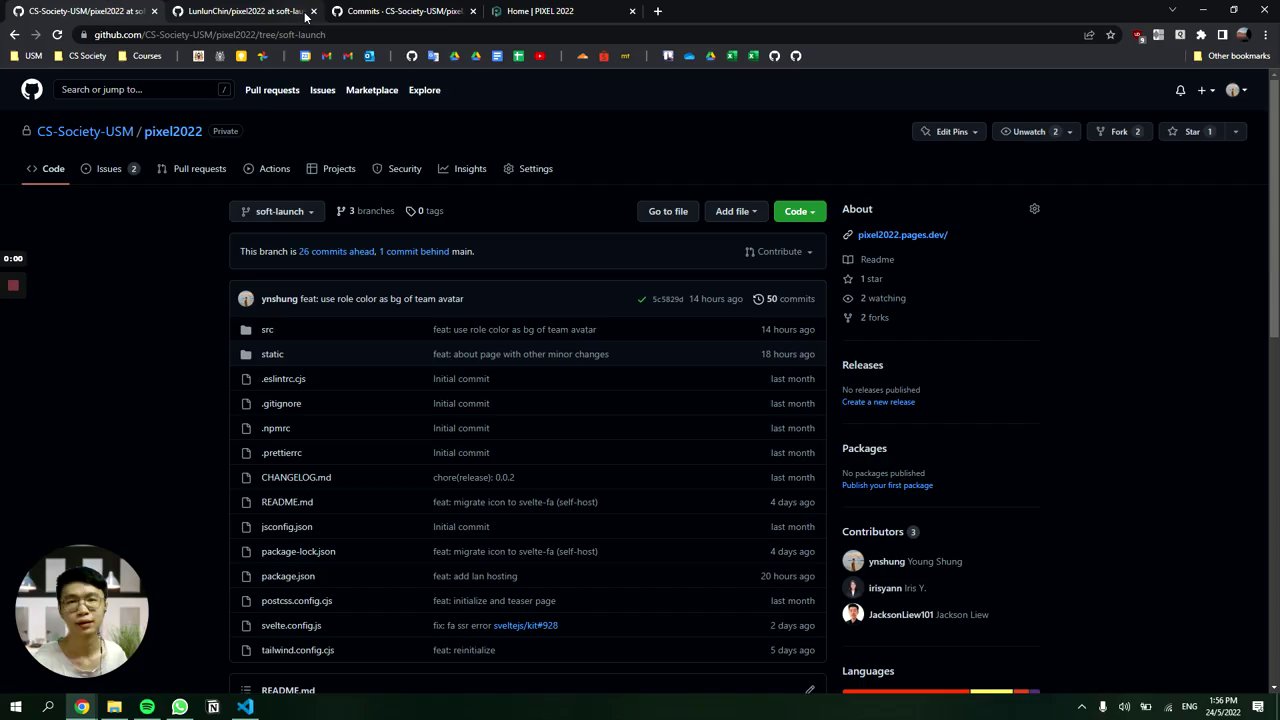
Task: Open Notion from the taskbar
Action: click(213, 707)
